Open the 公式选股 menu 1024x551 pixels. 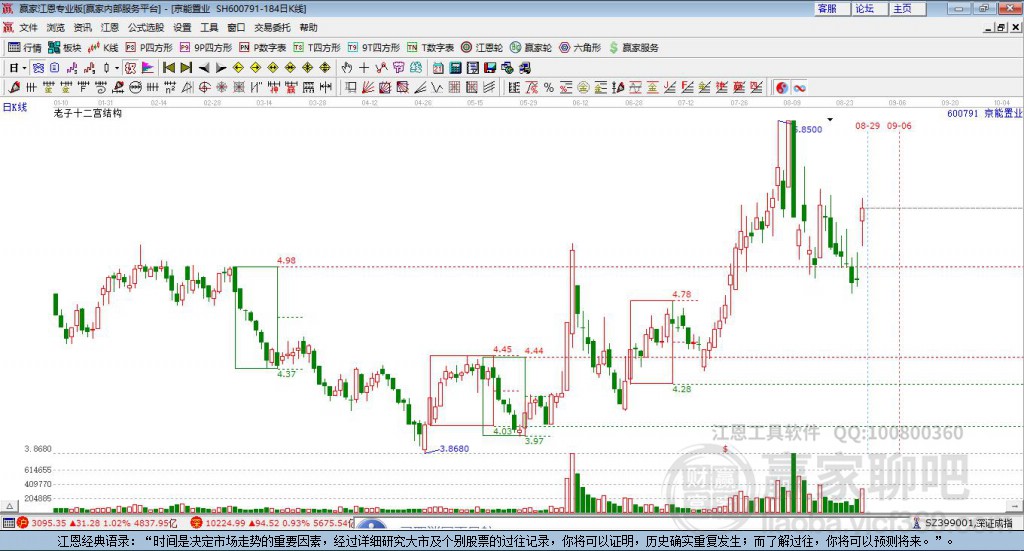[x=146, y=27]
